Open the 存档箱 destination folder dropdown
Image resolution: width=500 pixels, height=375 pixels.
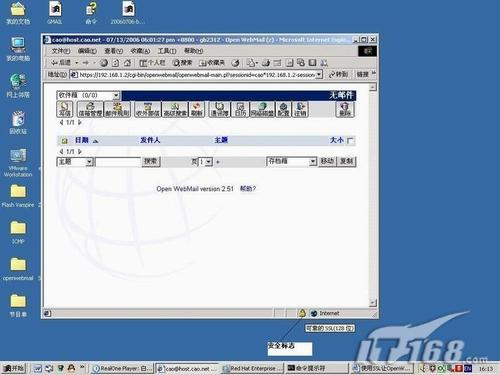[312, 162]
